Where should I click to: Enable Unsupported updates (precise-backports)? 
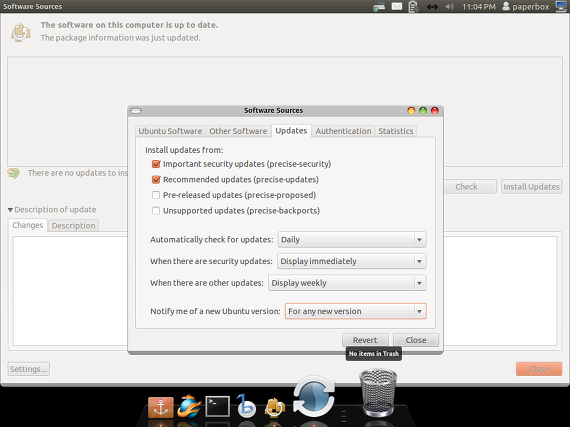(x=156, y=211)
